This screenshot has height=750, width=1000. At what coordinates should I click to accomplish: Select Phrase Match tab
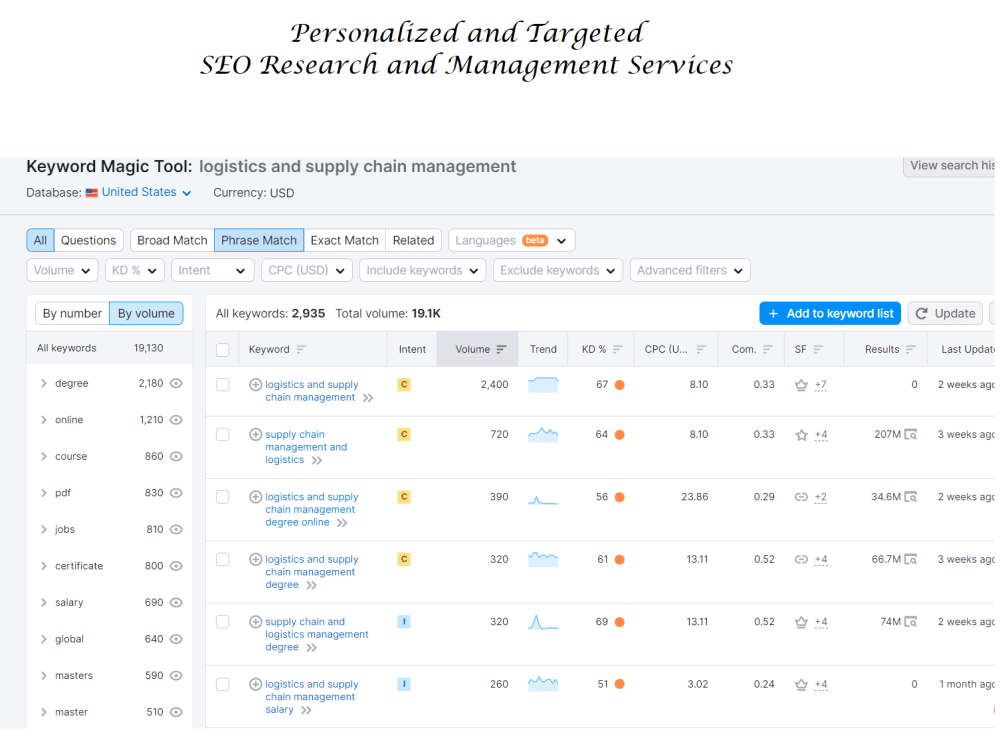(x=259, y=240)
